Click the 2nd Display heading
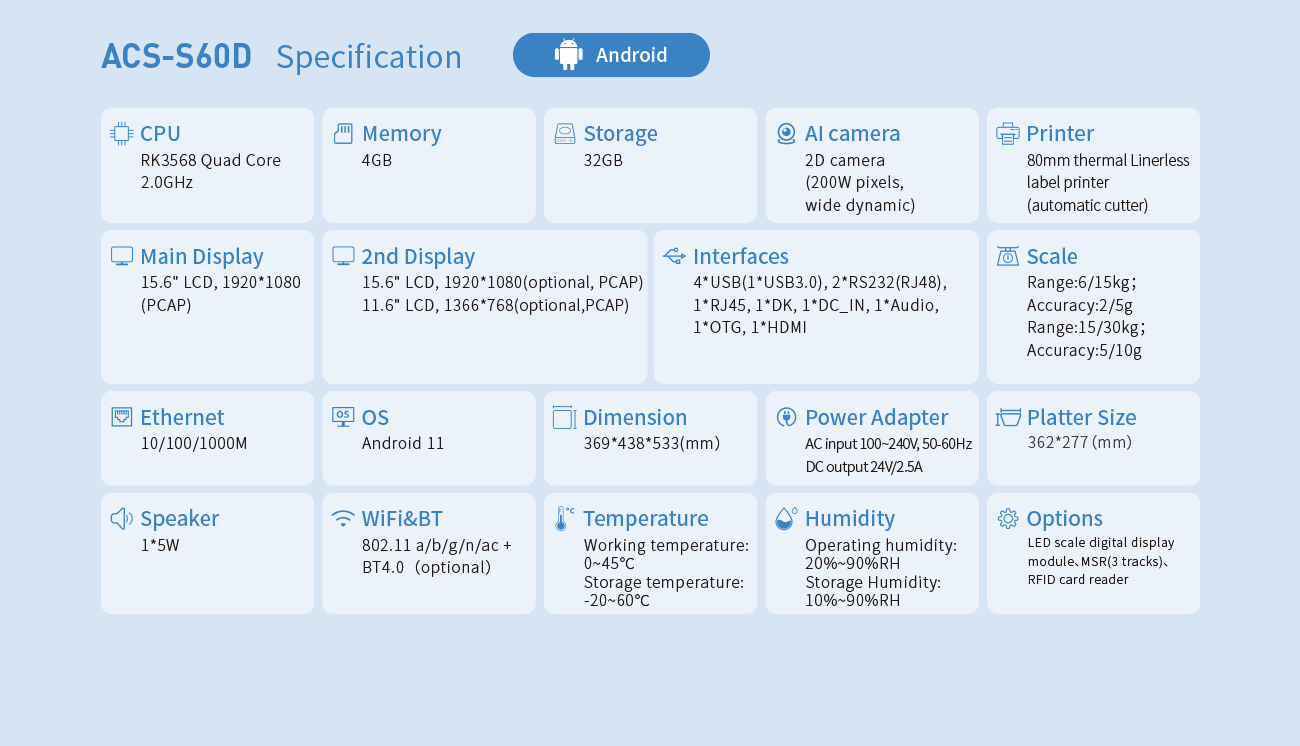 tap(418, 256)
